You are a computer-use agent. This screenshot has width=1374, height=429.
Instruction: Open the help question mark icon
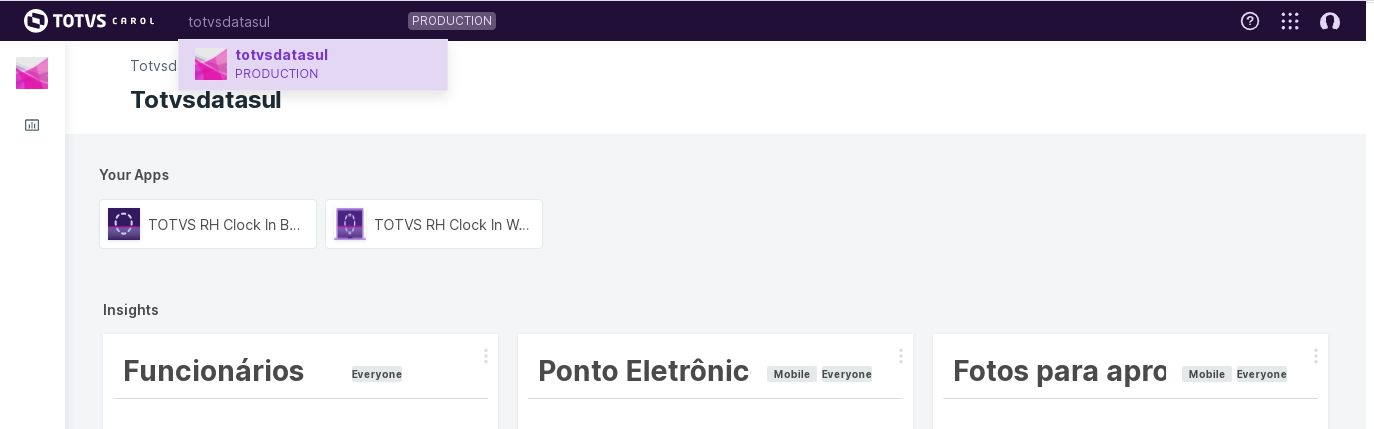coord(1249,21)
